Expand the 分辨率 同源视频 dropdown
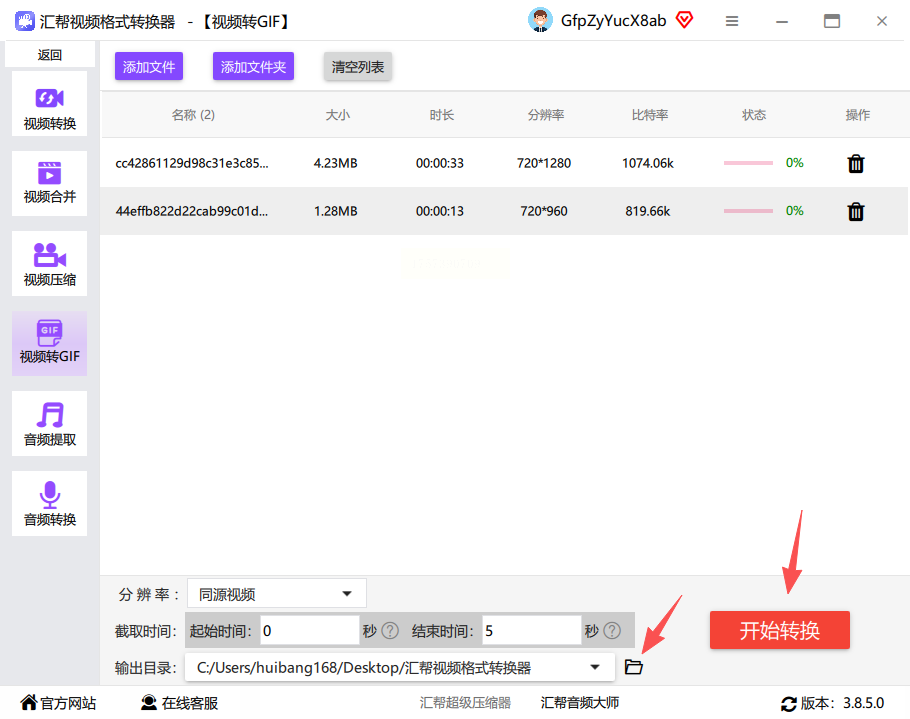Viewport: 910px width, 719px height. [277, 594]
